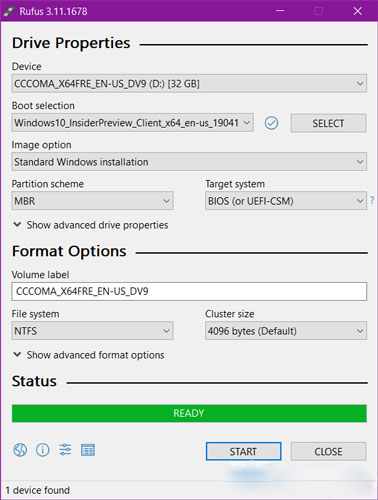This screenshot has height=500, width=378.
Task: Click the START button
Action: coord(243,451)
